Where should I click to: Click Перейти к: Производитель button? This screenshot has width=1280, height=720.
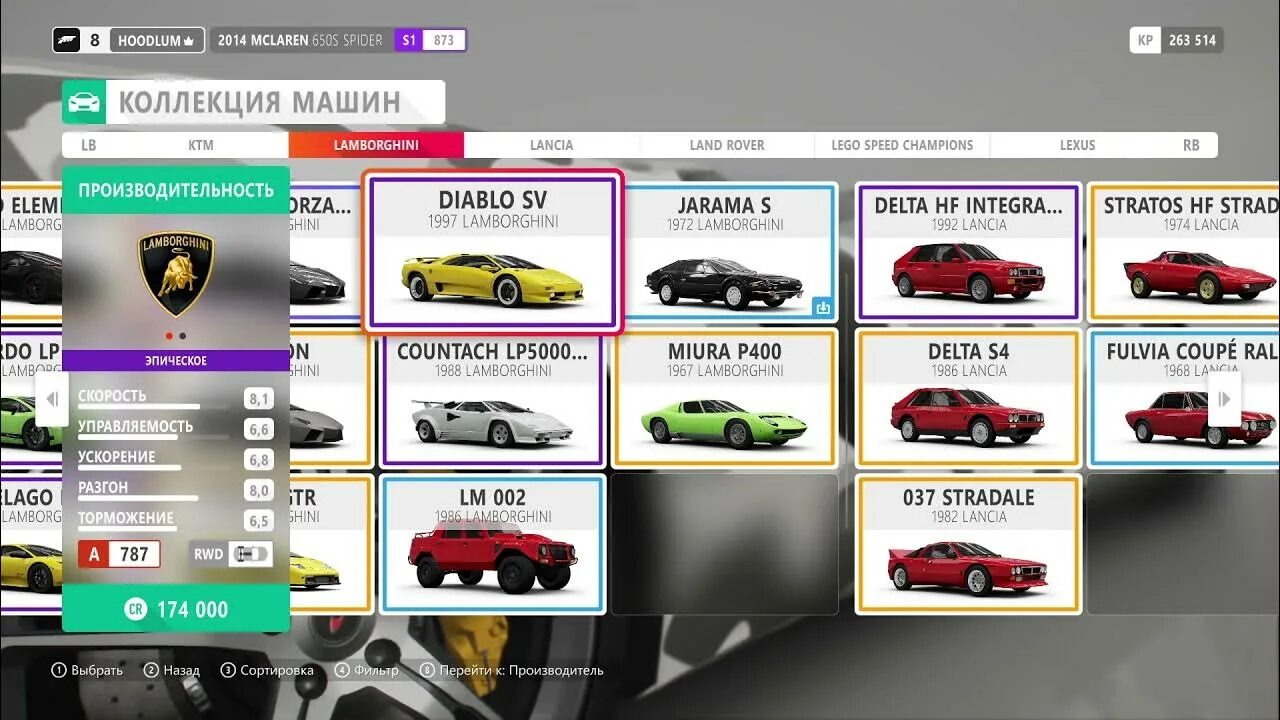(x=512, y=670)
